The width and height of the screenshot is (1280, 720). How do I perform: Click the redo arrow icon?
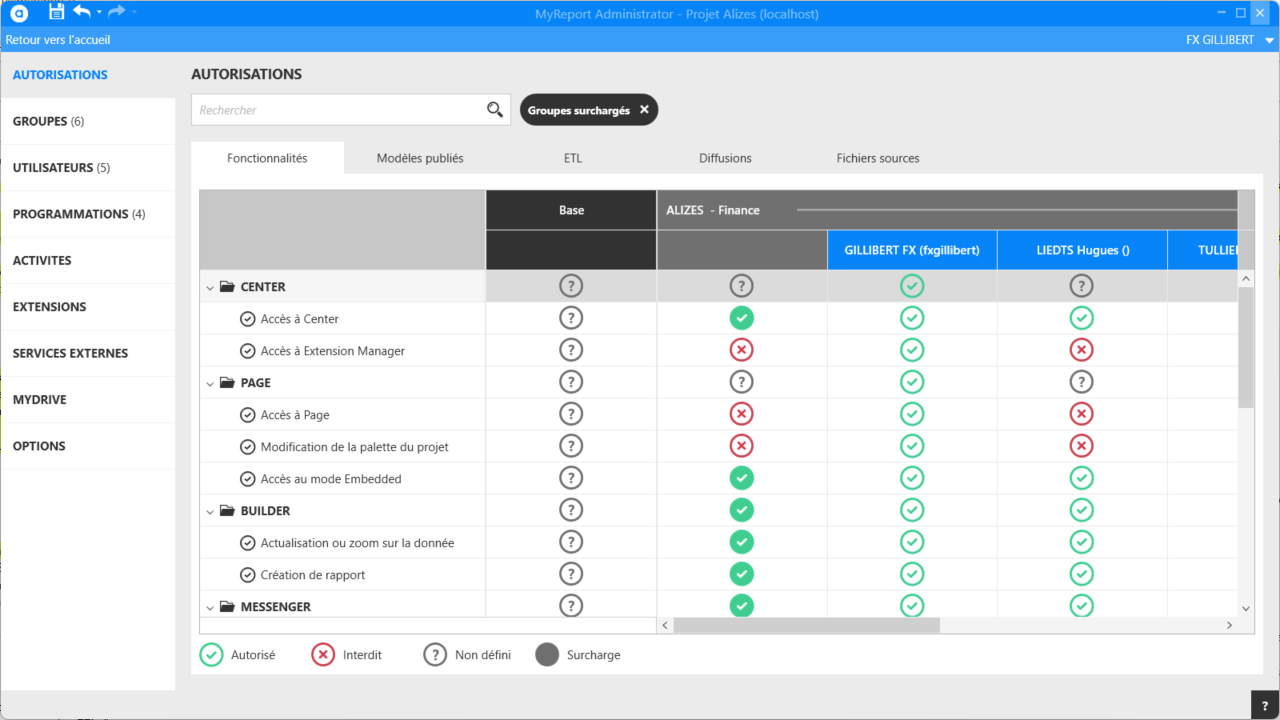point(116,12)
